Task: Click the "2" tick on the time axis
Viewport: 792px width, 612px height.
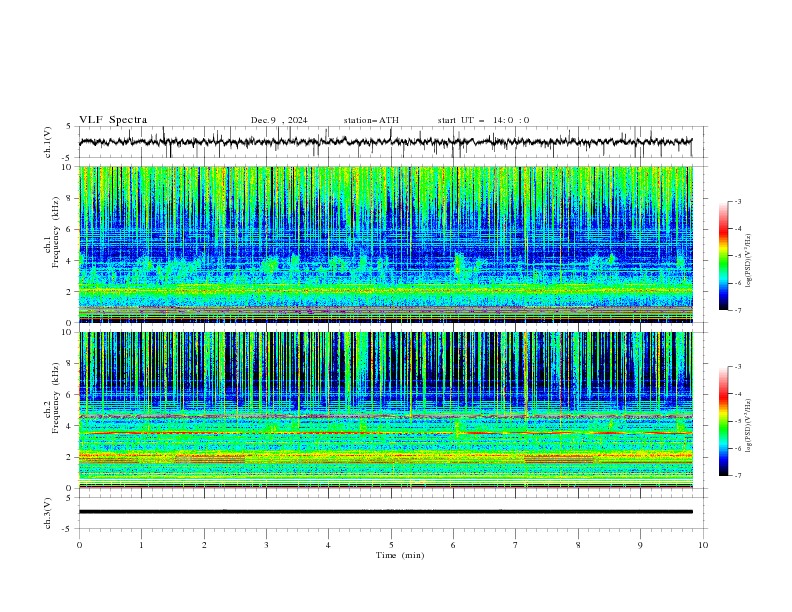Action: pos(204,545)
